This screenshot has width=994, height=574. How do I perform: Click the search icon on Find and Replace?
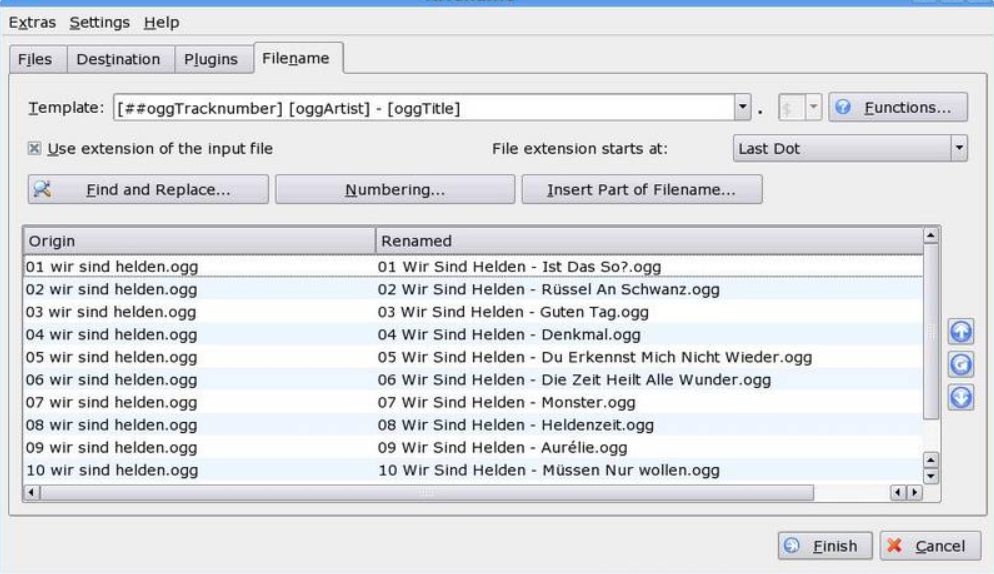42,189
